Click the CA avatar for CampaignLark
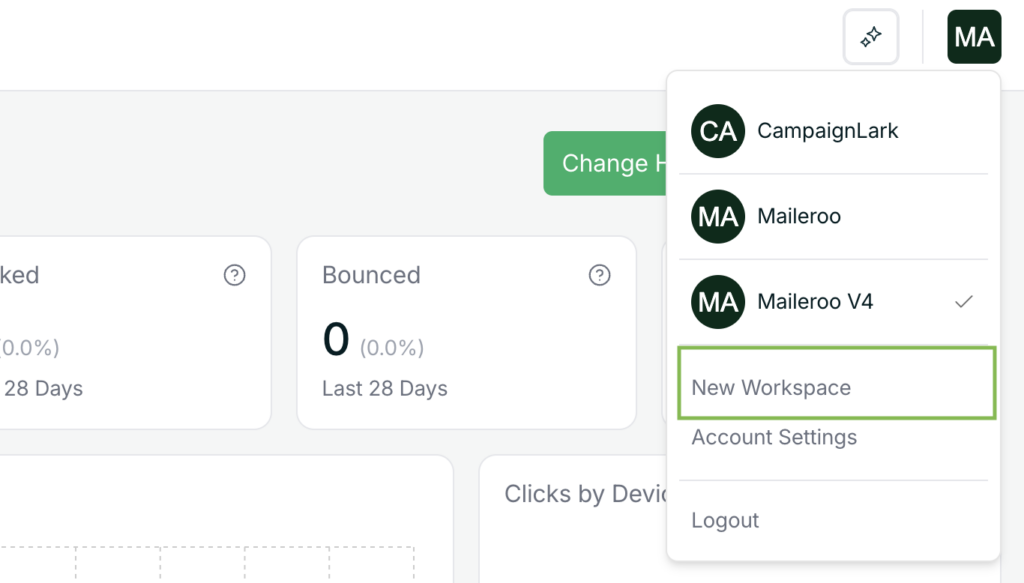This screenshot has width=1024, height=583. [x=718, y=131]
